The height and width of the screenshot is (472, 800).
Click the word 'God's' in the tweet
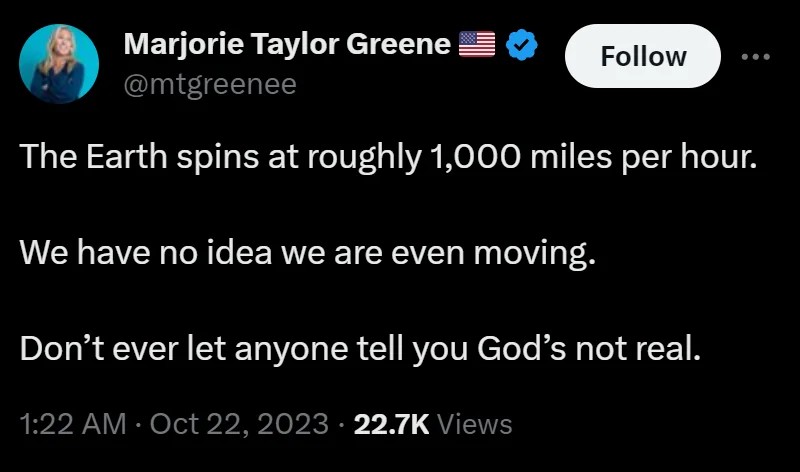tap(521, 349)
